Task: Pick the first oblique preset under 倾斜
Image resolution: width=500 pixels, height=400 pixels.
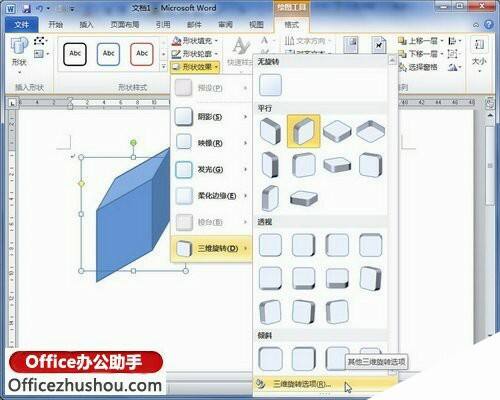Action: pos(270,359)
